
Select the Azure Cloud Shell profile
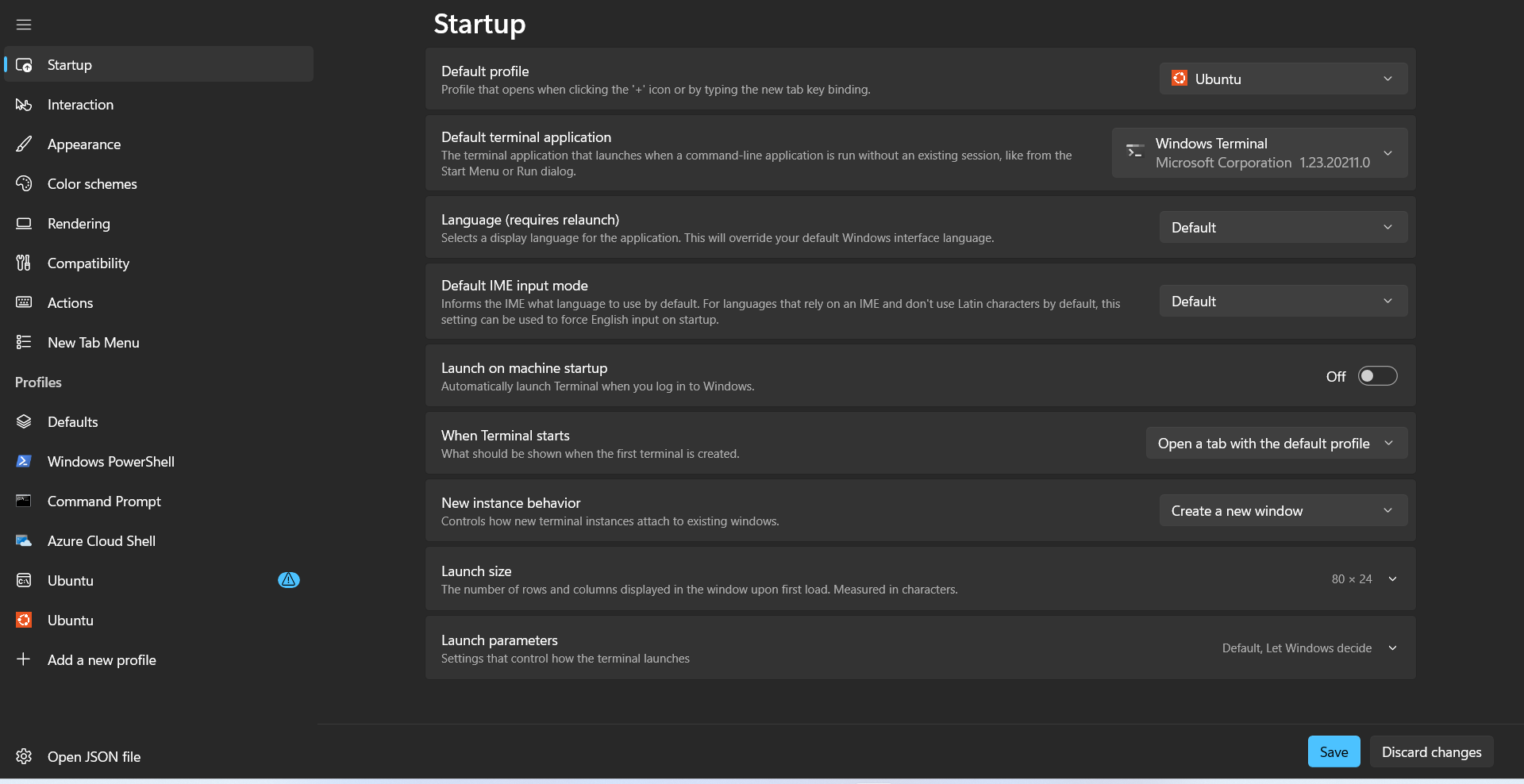159,540
